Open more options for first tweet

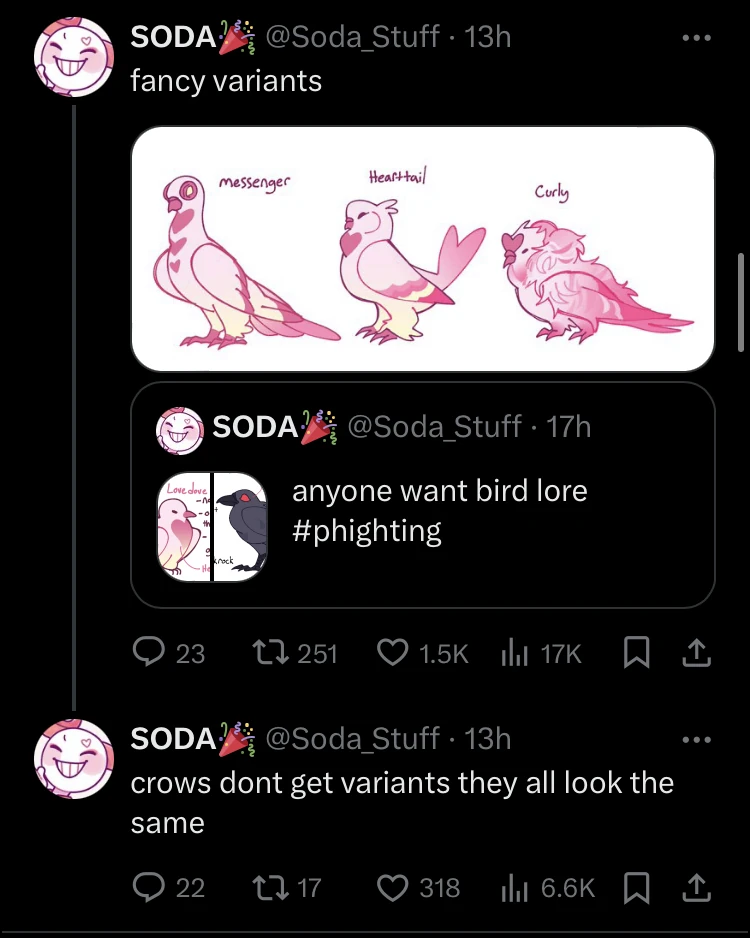pyautogui.click(x=695, y=38)
